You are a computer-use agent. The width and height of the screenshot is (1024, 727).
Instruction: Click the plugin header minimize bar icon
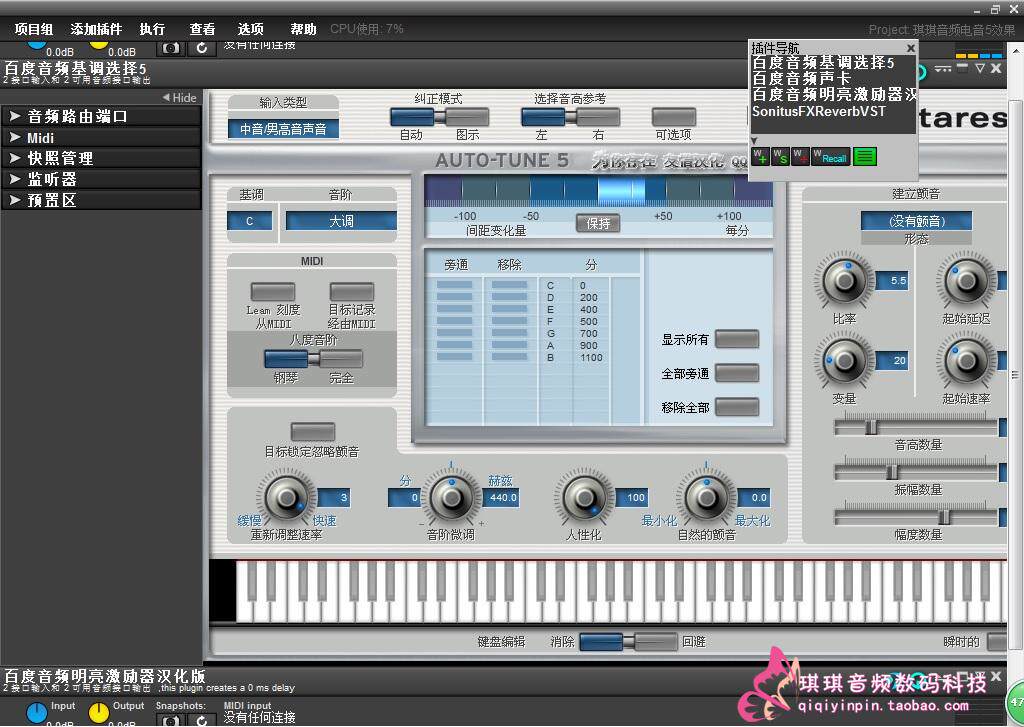tap(963, 67)
